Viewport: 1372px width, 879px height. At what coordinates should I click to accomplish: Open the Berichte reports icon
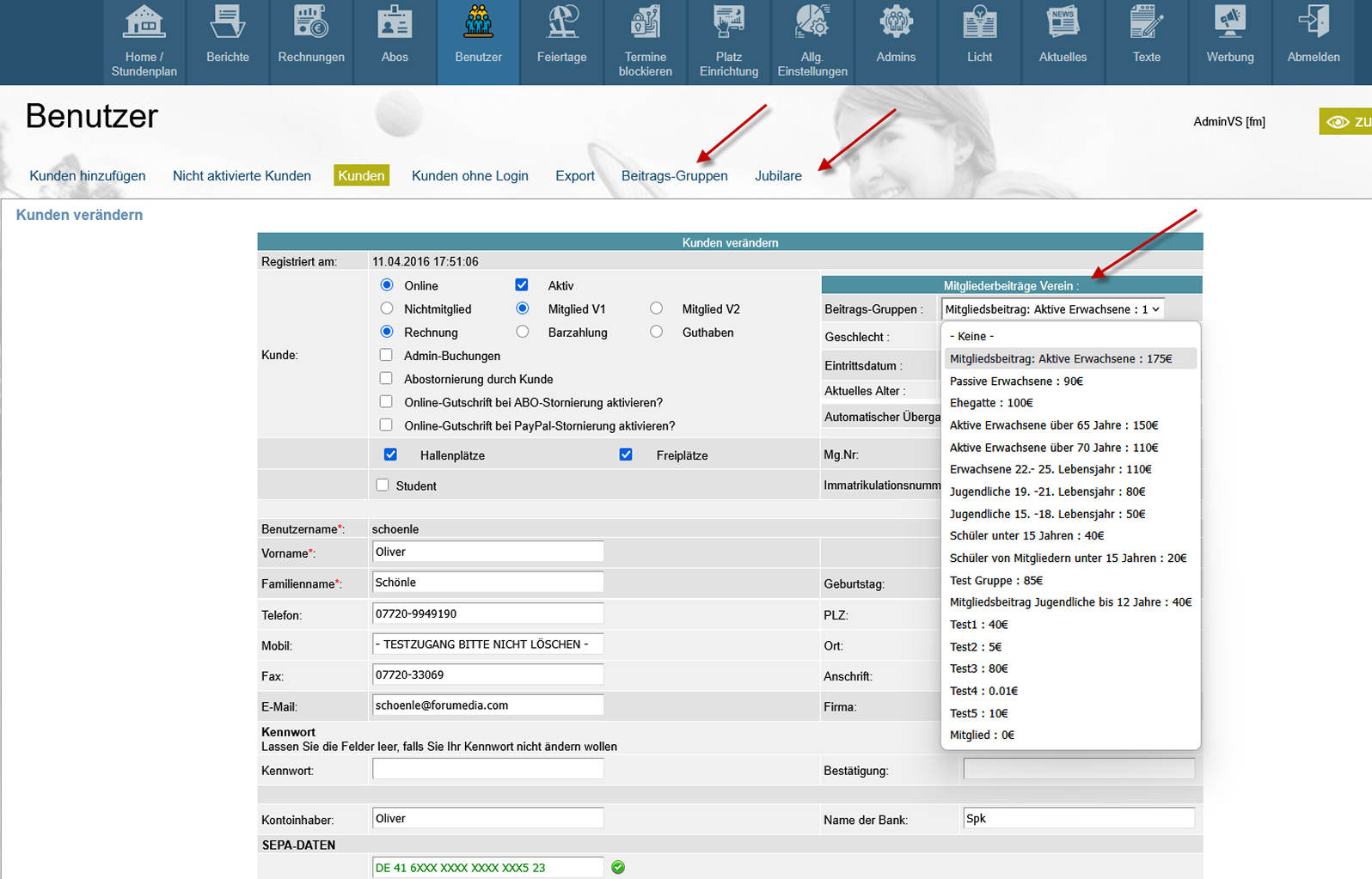pyautogui.click(x=228, y=23)
